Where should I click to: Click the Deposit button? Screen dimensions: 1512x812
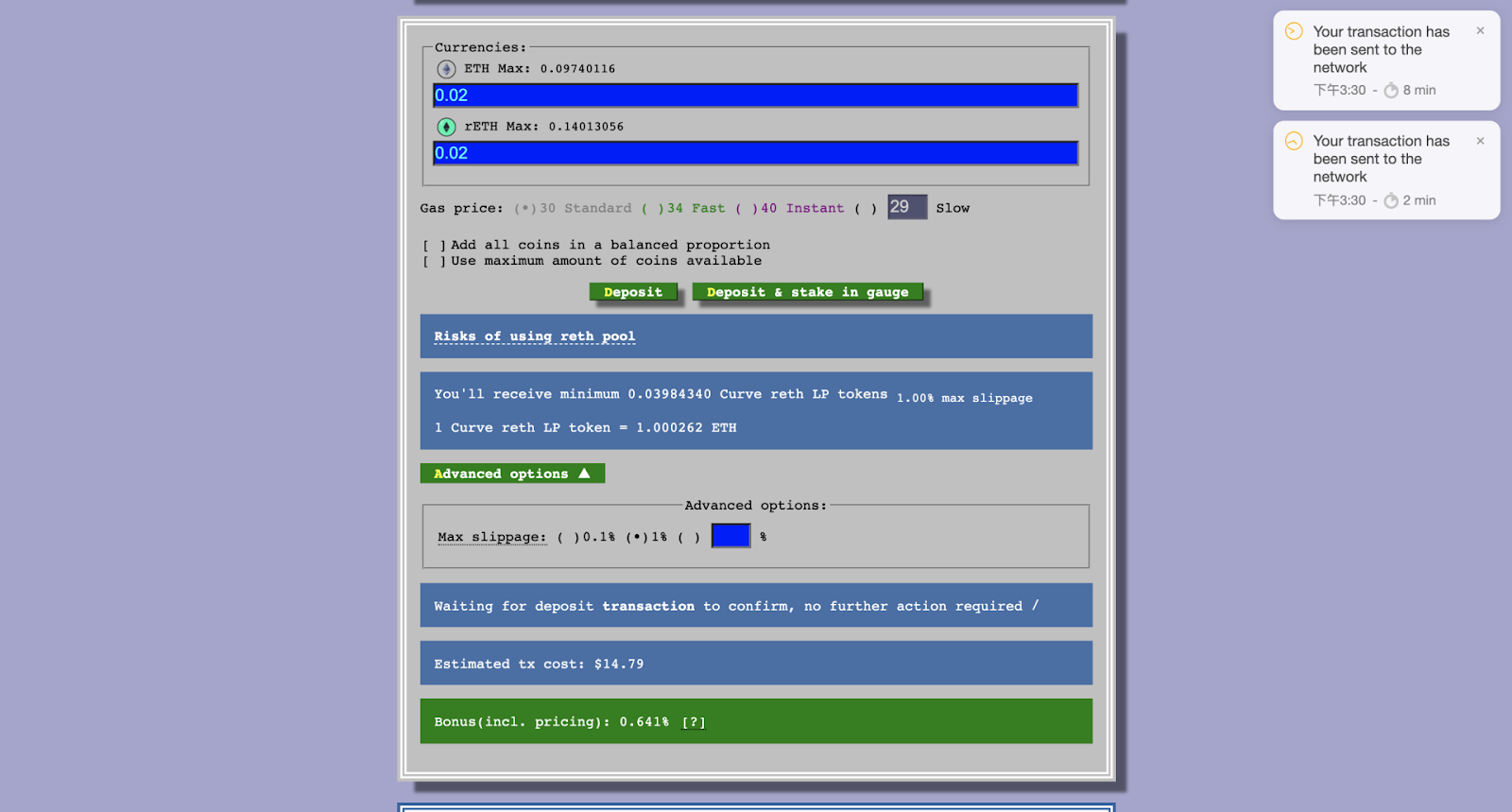(x=633, y=292)
